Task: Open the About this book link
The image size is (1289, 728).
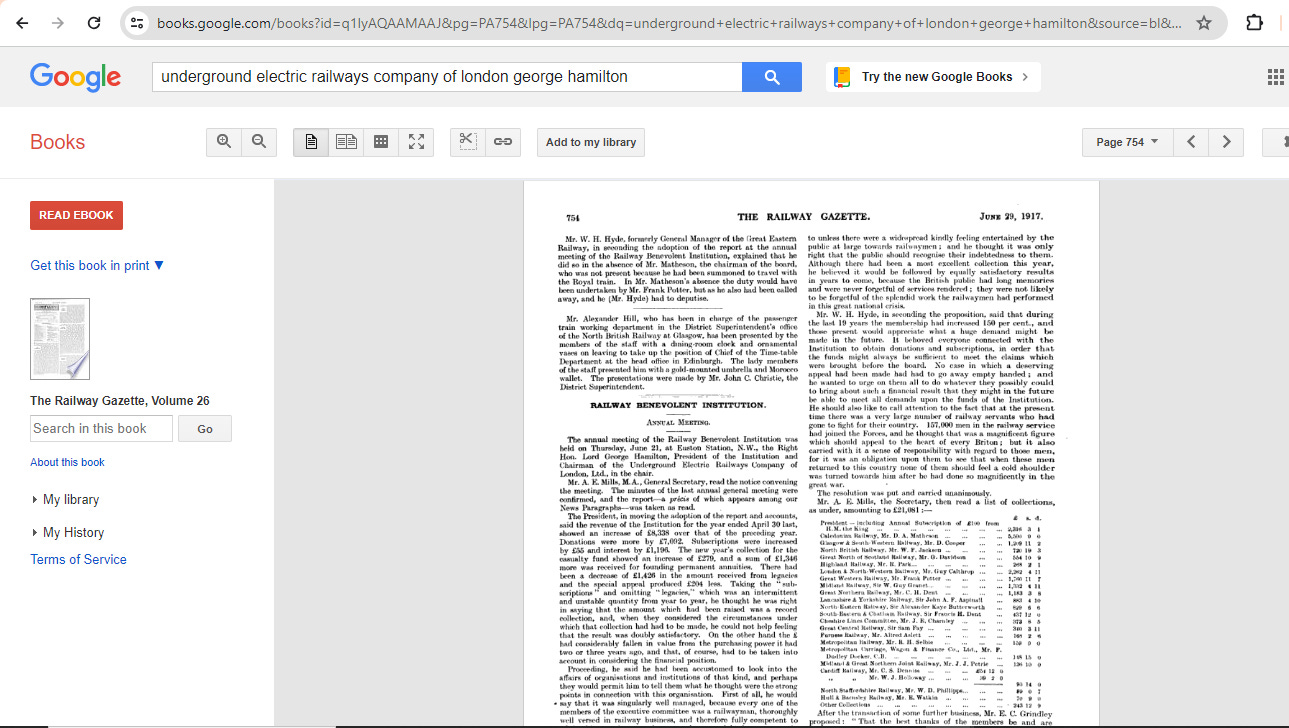Action: [x=67, y=462]
